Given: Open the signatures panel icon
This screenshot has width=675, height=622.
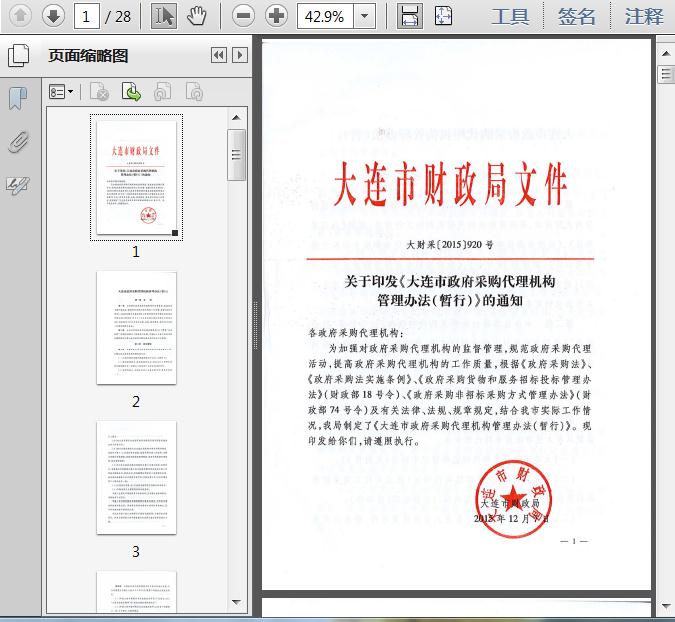Looking at the screenshot, I should [x=18, y=186].
